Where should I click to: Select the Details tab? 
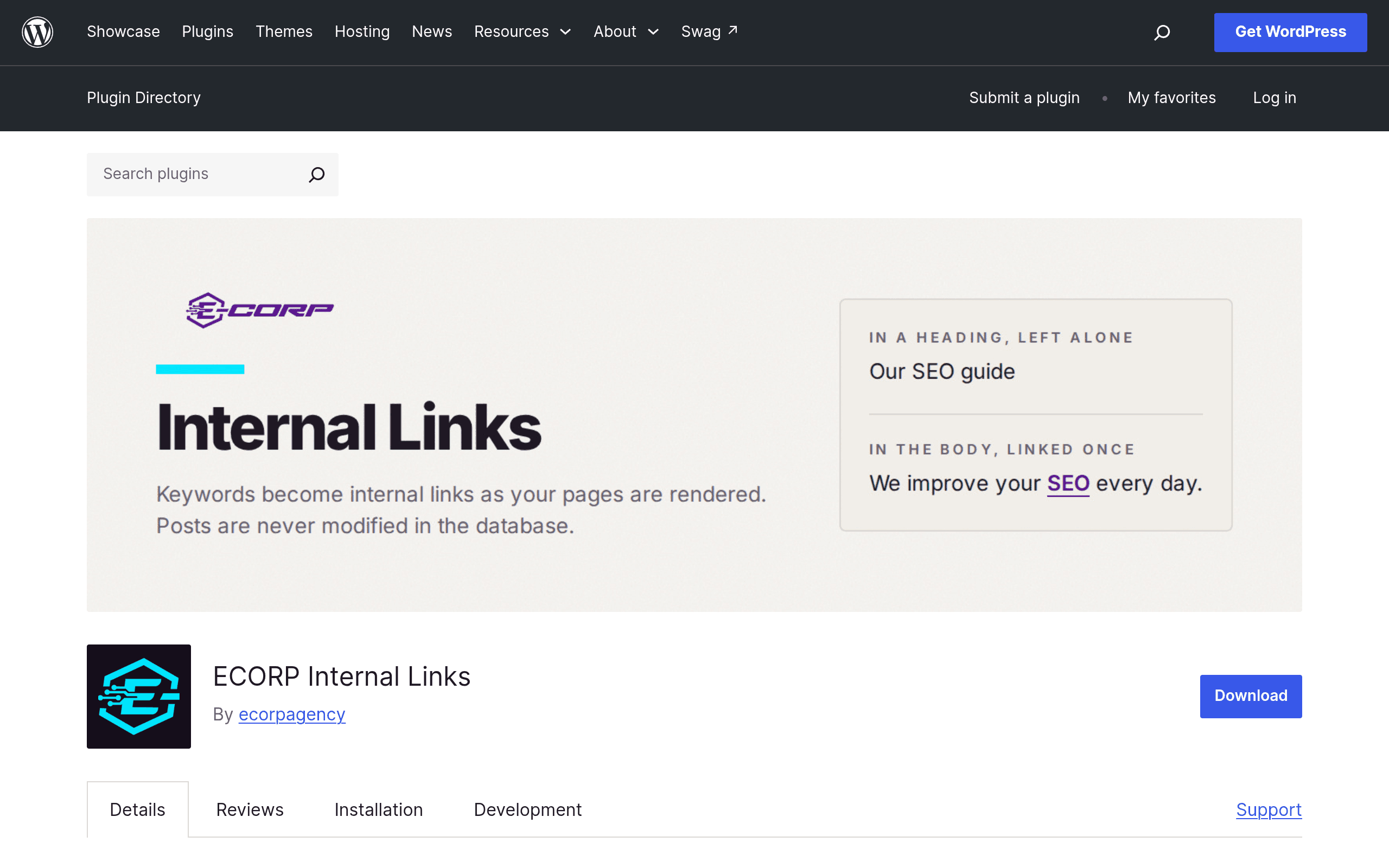coord(138,809)
